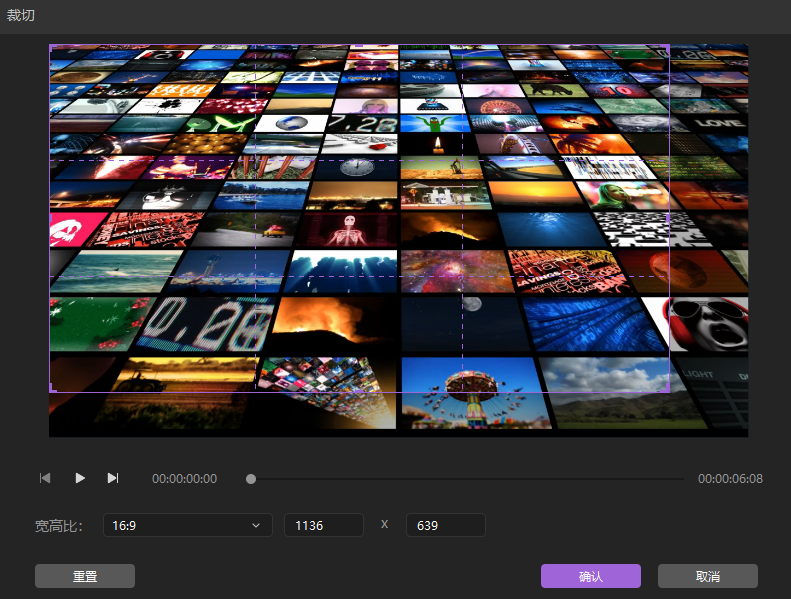Click the playback slider handle
This screenshot has width=791, height=599.
pos(251,479)
